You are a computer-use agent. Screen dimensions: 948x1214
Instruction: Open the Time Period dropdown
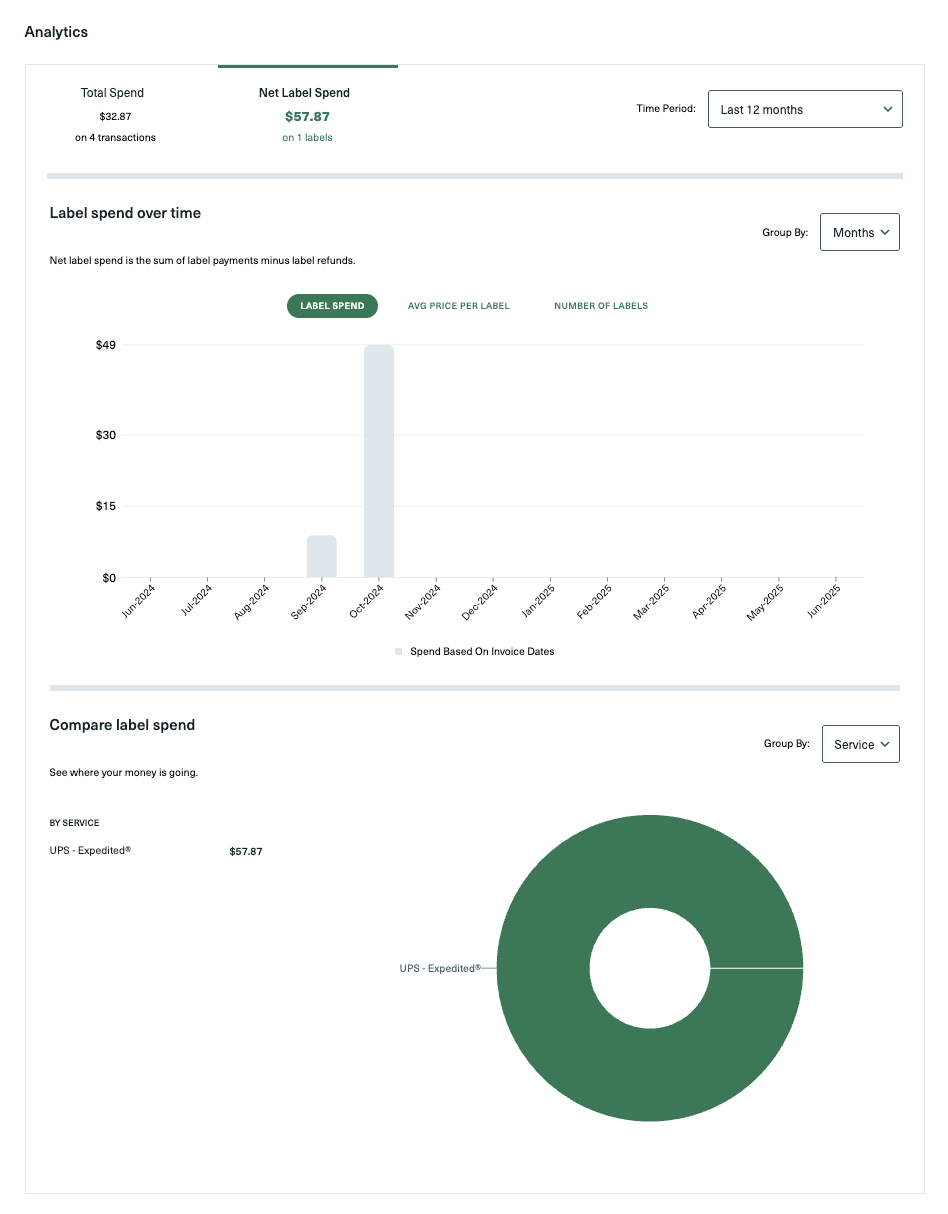click(x=804, y=110)
